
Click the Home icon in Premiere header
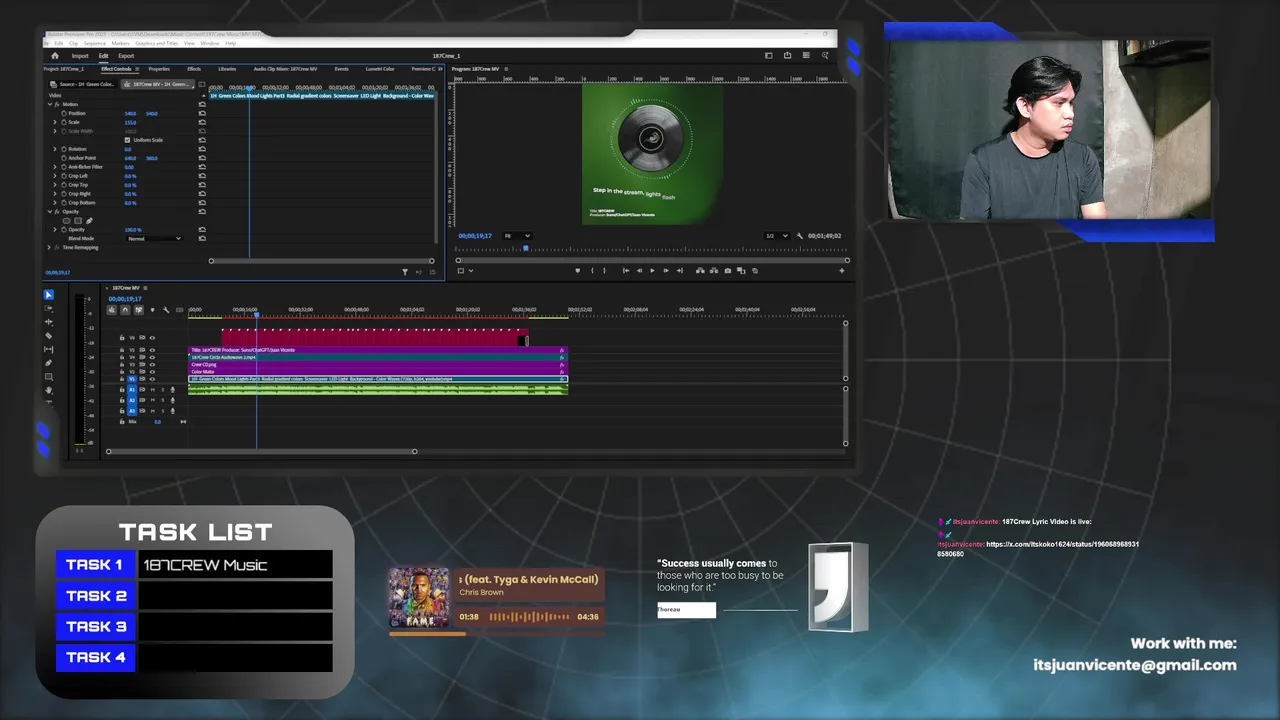point(55,56)
